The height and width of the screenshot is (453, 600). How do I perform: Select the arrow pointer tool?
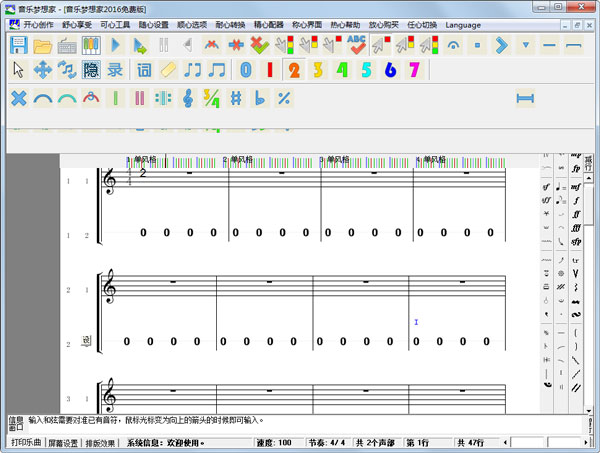coord(18,70)
